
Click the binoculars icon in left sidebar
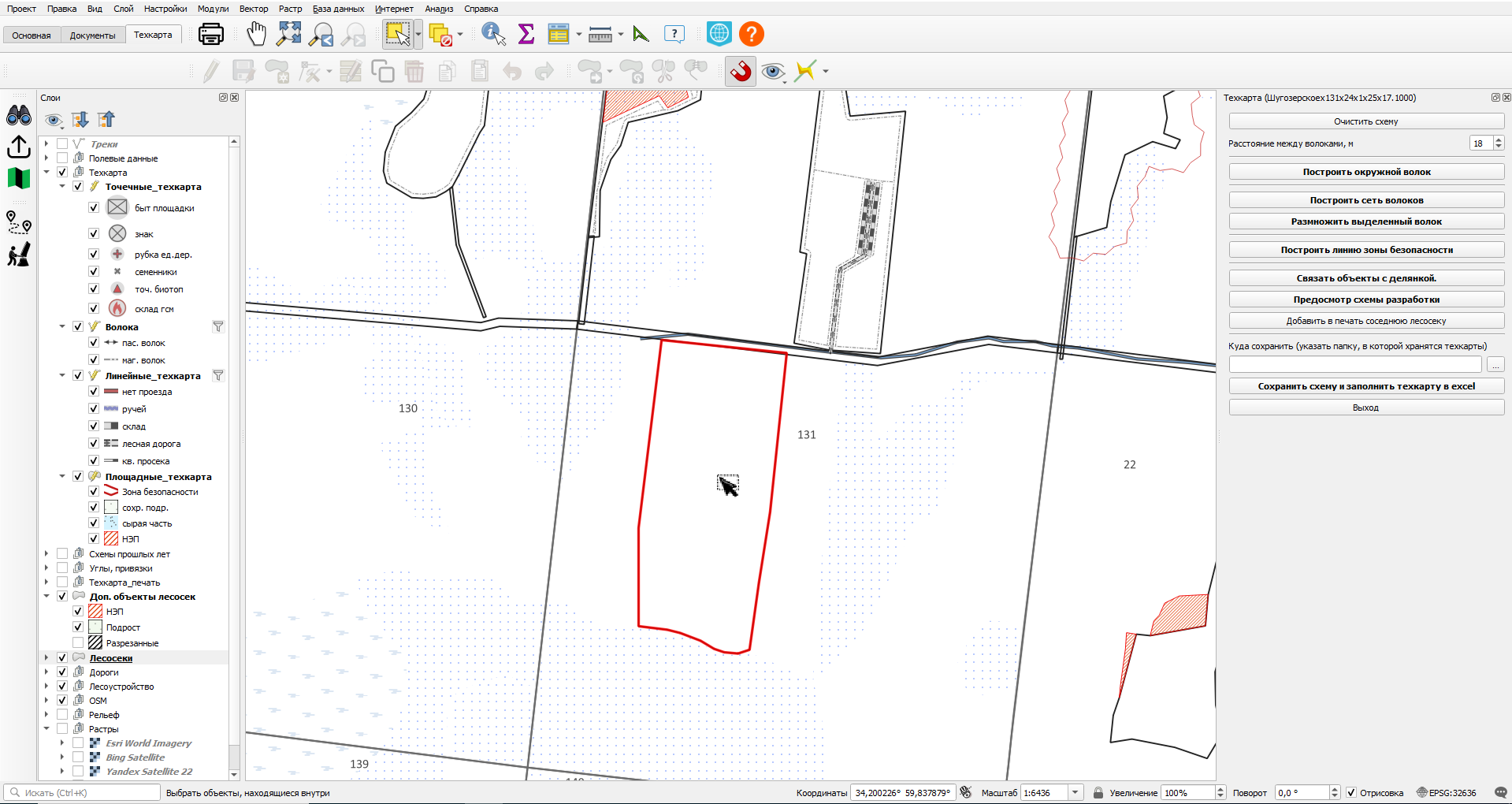click(19, 116)
